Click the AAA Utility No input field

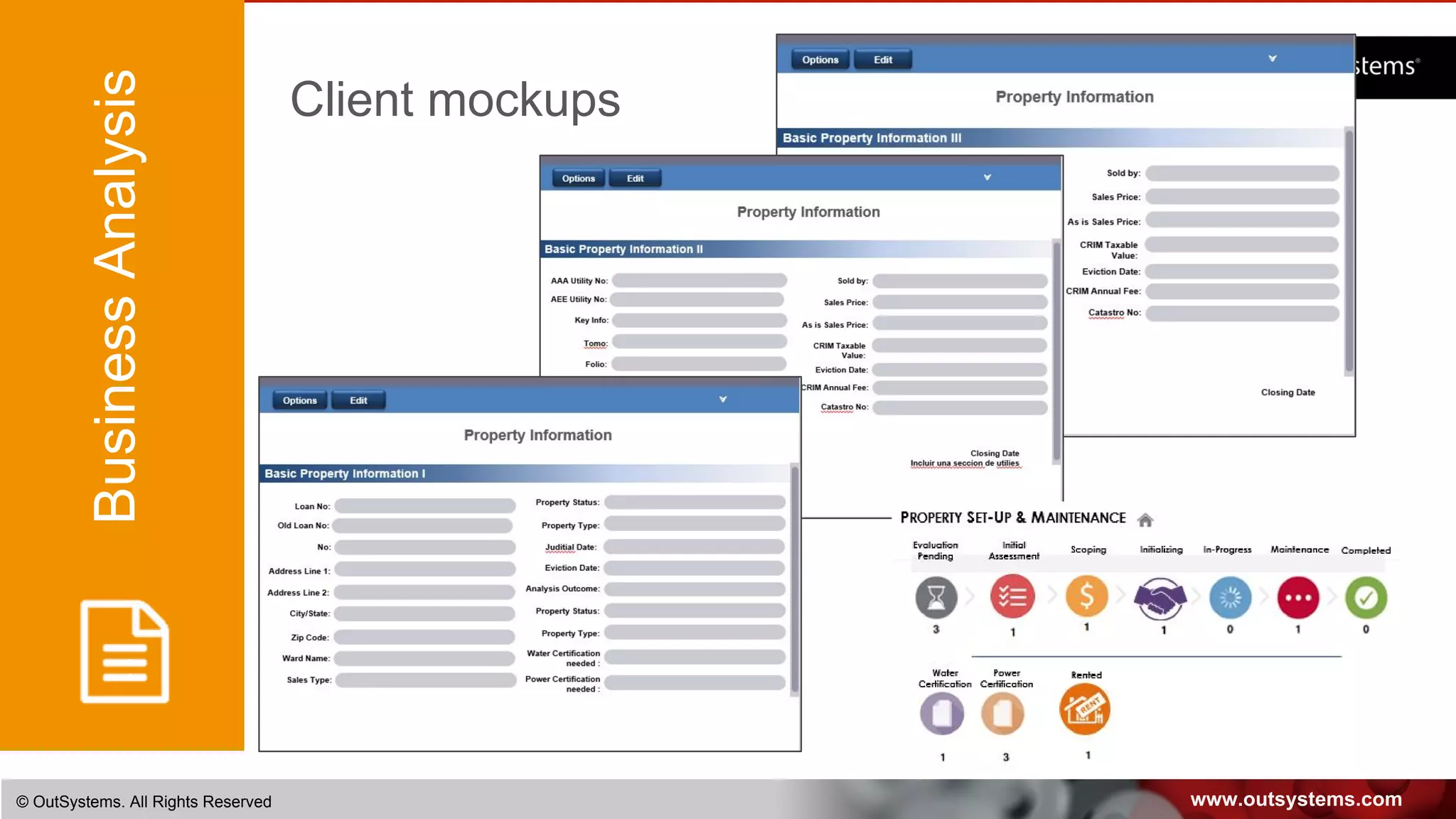point(699,280)
